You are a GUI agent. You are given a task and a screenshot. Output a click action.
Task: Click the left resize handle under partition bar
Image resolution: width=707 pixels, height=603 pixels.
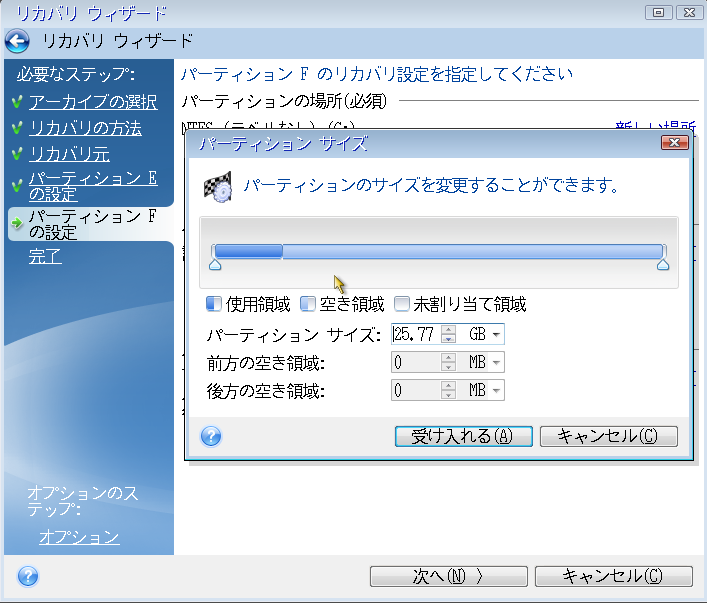(x=214, y=265)
